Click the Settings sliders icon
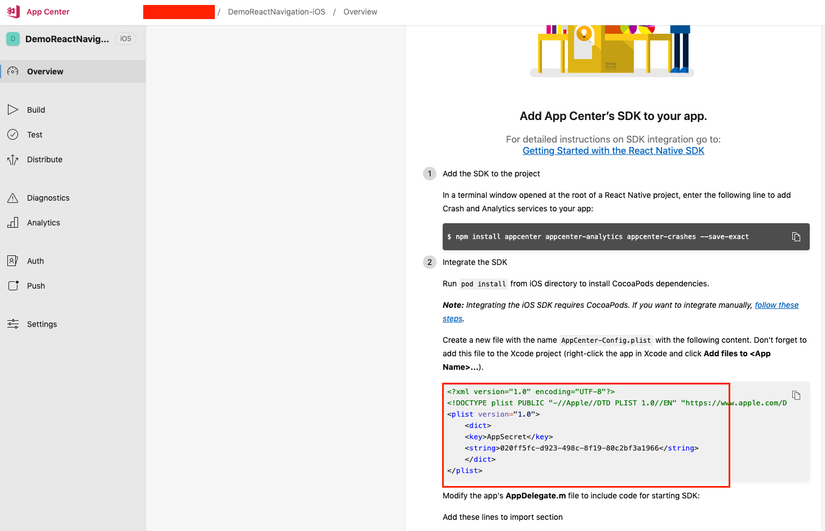825x531 pixels. click(x=13, y=324)
